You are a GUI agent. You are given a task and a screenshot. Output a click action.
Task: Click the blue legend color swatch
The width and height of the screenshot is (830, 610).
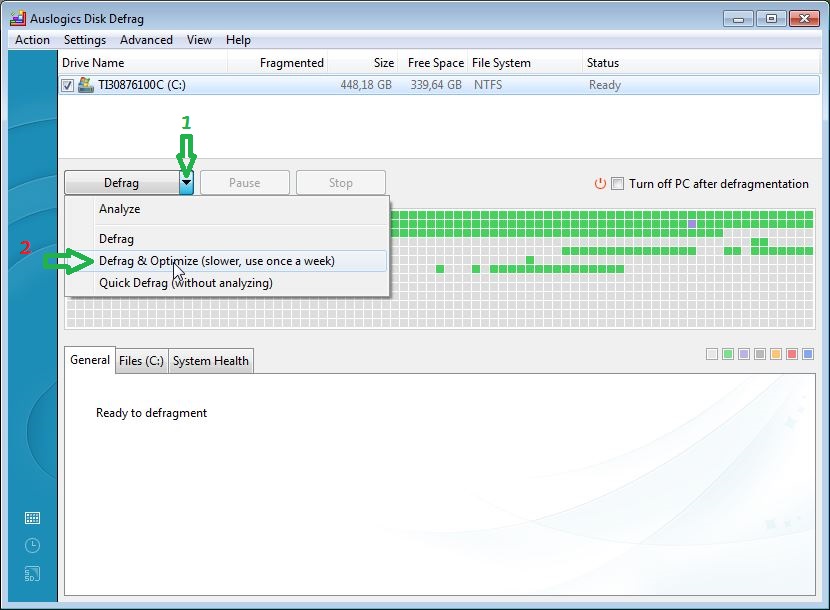pos(808,354)
